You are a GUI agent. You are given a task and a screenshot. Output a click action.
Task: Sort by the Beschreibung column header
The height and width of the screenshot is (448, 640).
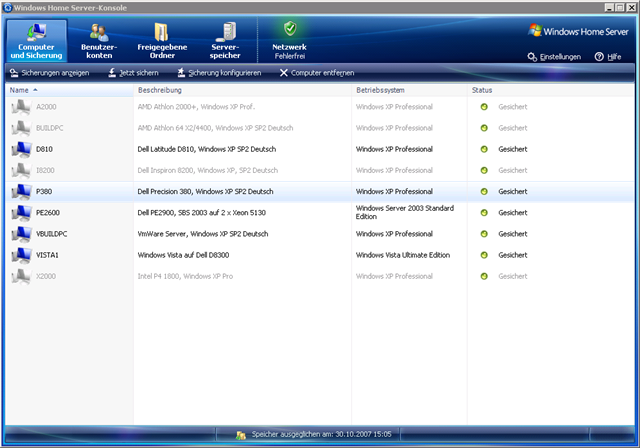160,90
